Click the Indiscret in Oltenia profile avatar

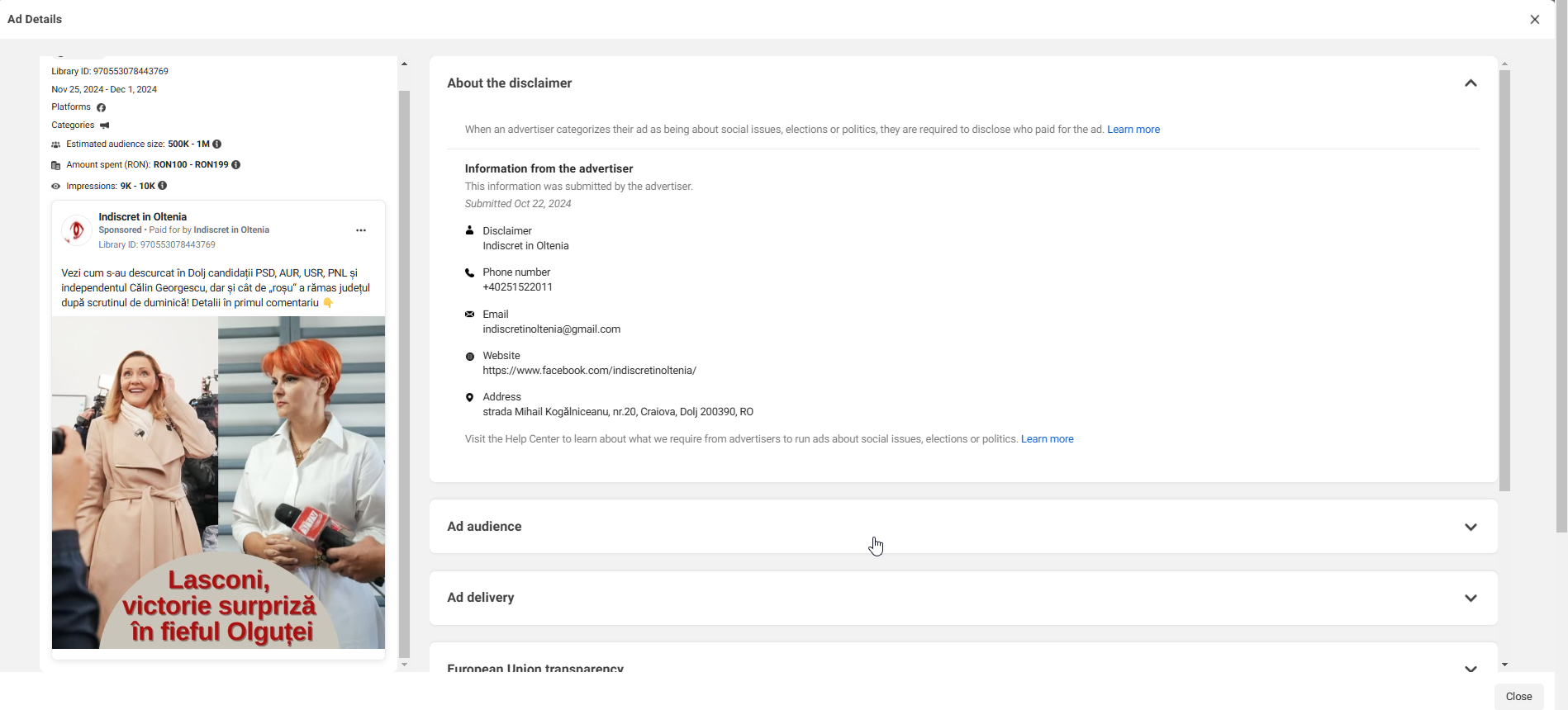coord(77,230)
